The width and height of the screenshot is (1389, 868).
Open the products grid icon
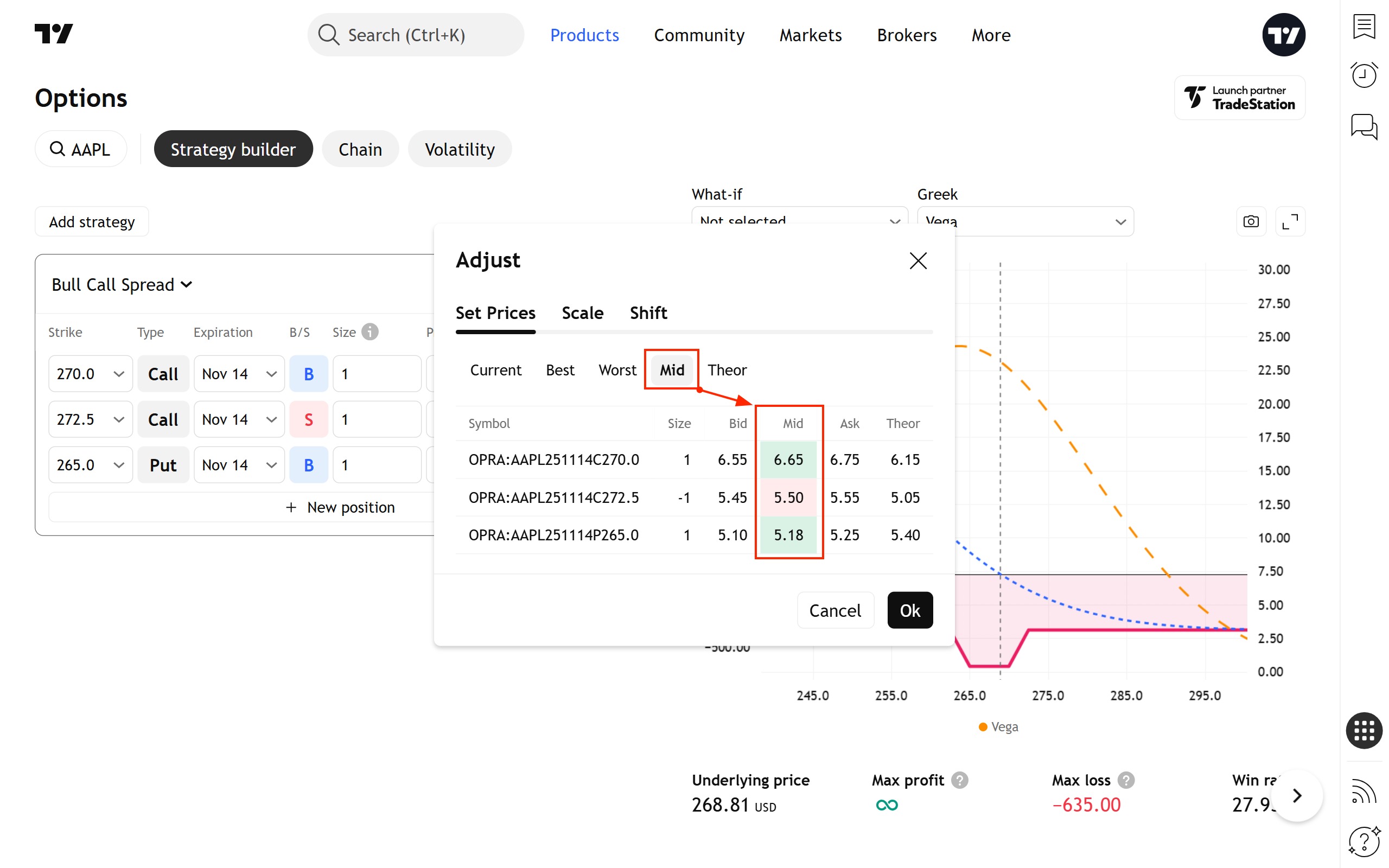(x=1363, y=730)
